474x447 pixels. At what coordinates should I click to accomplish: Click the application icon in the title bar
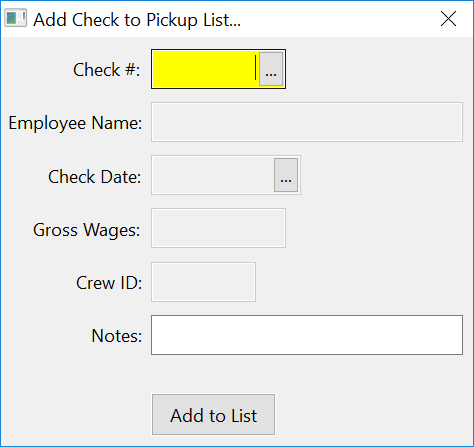coord(15,19)
